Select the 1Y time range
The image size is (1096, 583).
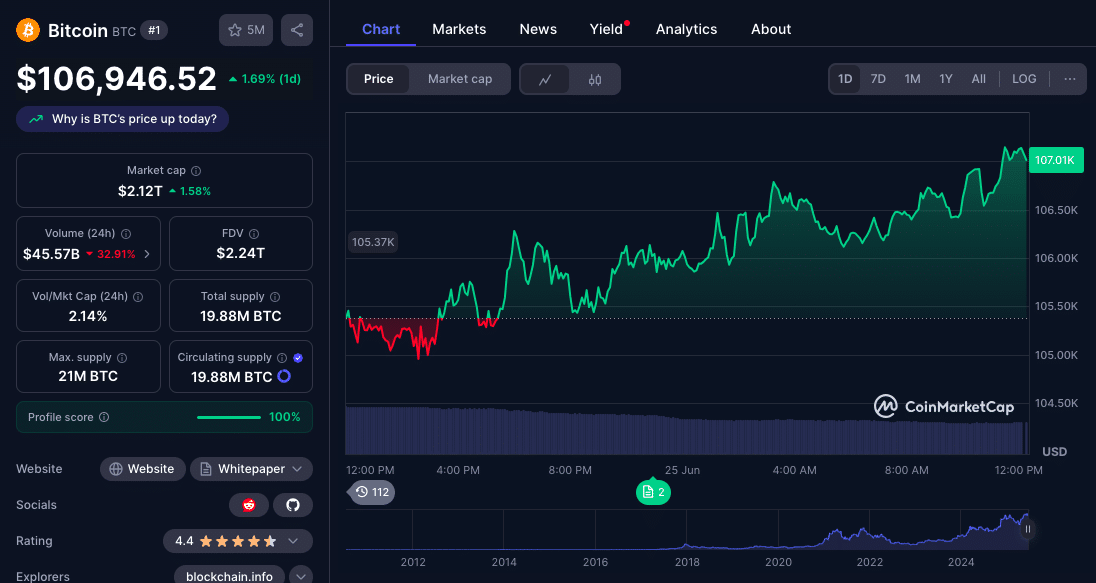[x=946, y=79]
